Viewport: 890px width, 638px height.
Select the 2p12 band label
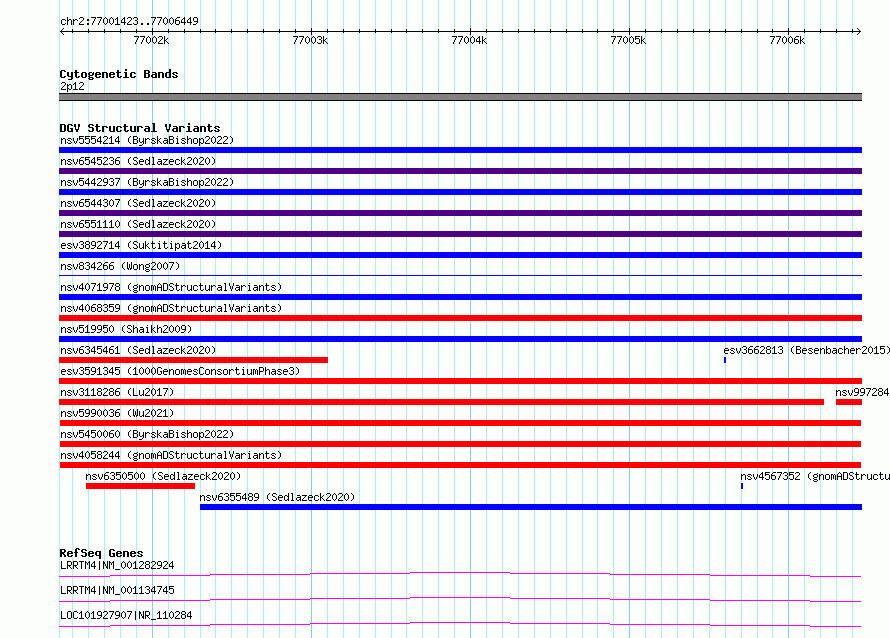72,86
